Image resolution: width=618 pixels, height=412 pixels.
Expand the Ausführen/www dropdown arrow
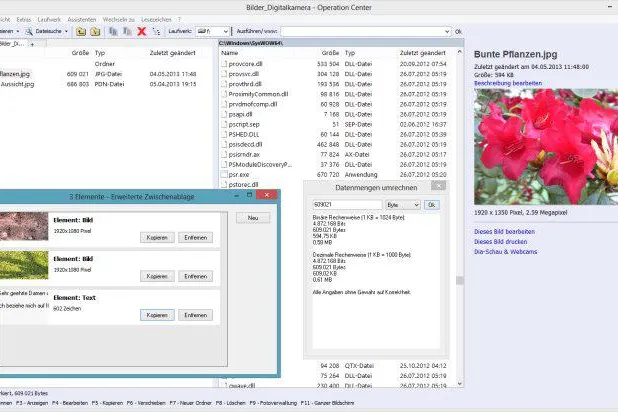[x=447, y=32]
